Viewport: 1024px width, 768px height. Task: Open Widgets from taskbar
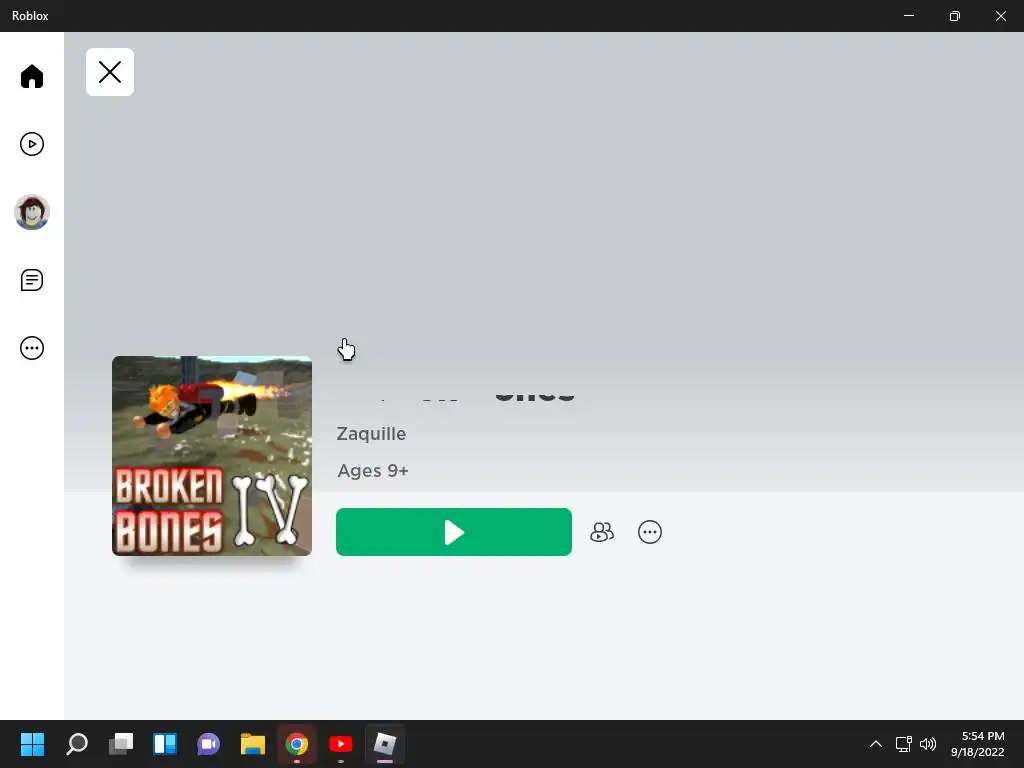coord(165,744)
